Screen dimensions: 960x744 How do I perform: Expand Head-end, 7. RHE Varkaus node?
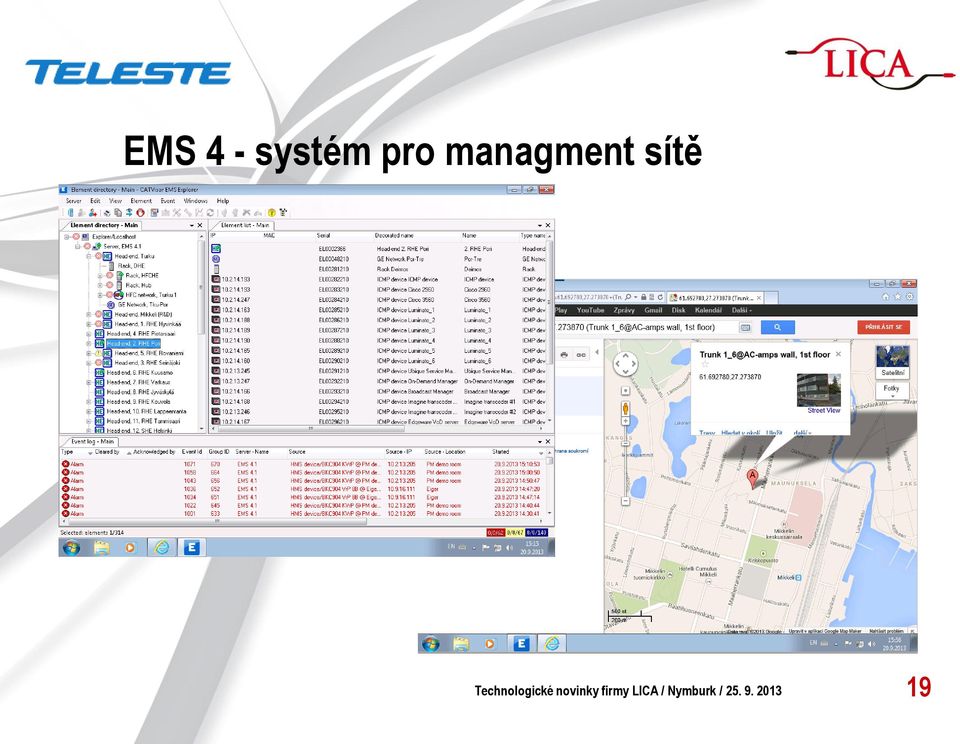click(89, 382)
